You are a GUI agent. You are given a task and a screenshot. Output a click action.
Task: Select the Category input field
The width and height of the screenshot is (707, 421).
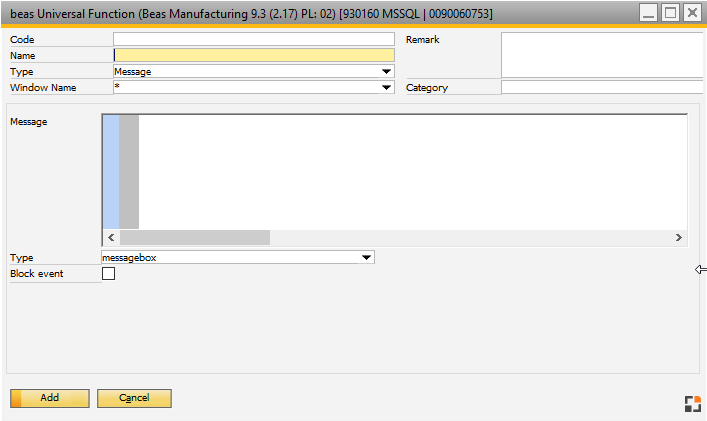click(x=602, y=88)
